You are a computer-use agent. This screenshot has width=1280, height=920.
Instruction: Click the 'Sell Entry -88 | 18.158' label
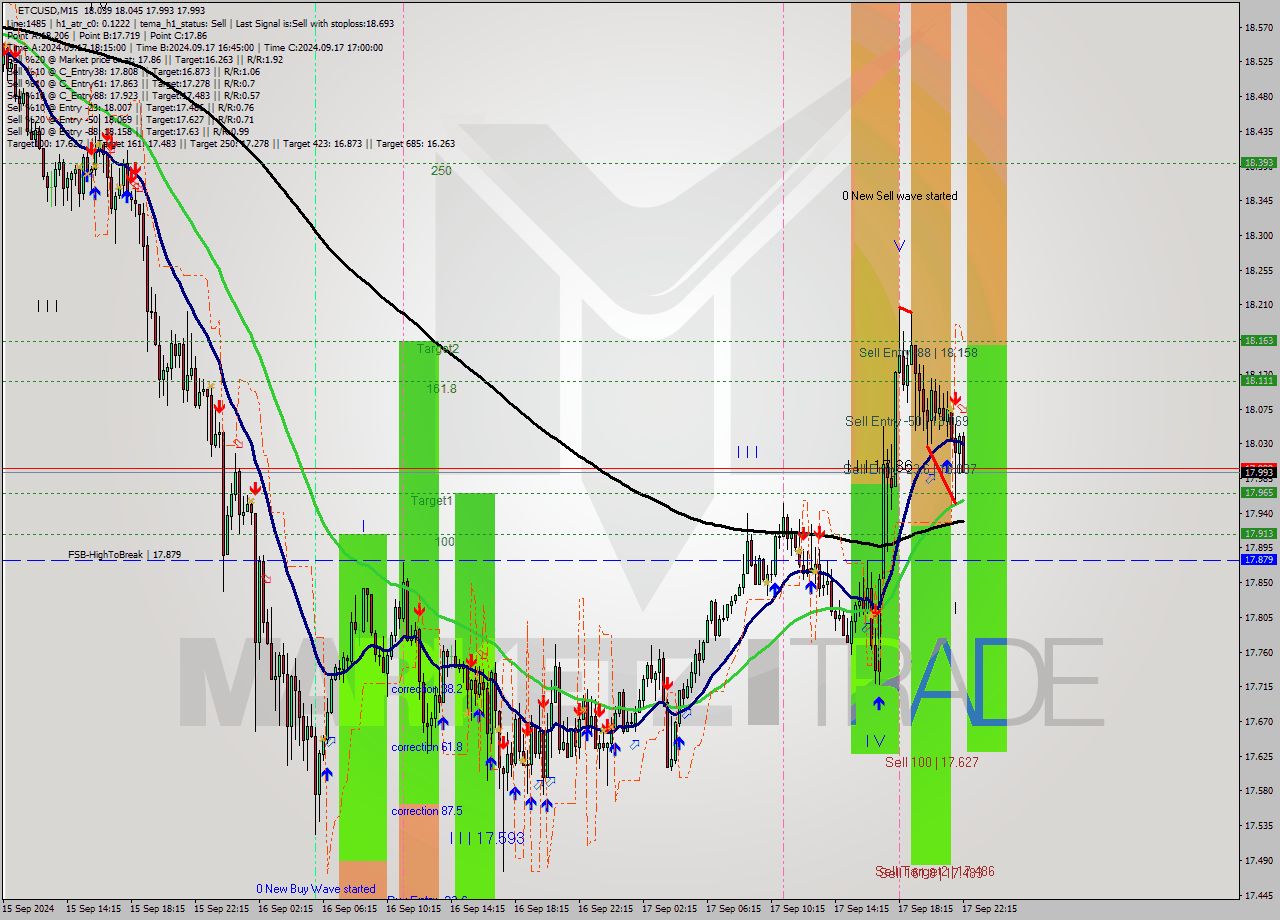[x=918, y=353]
